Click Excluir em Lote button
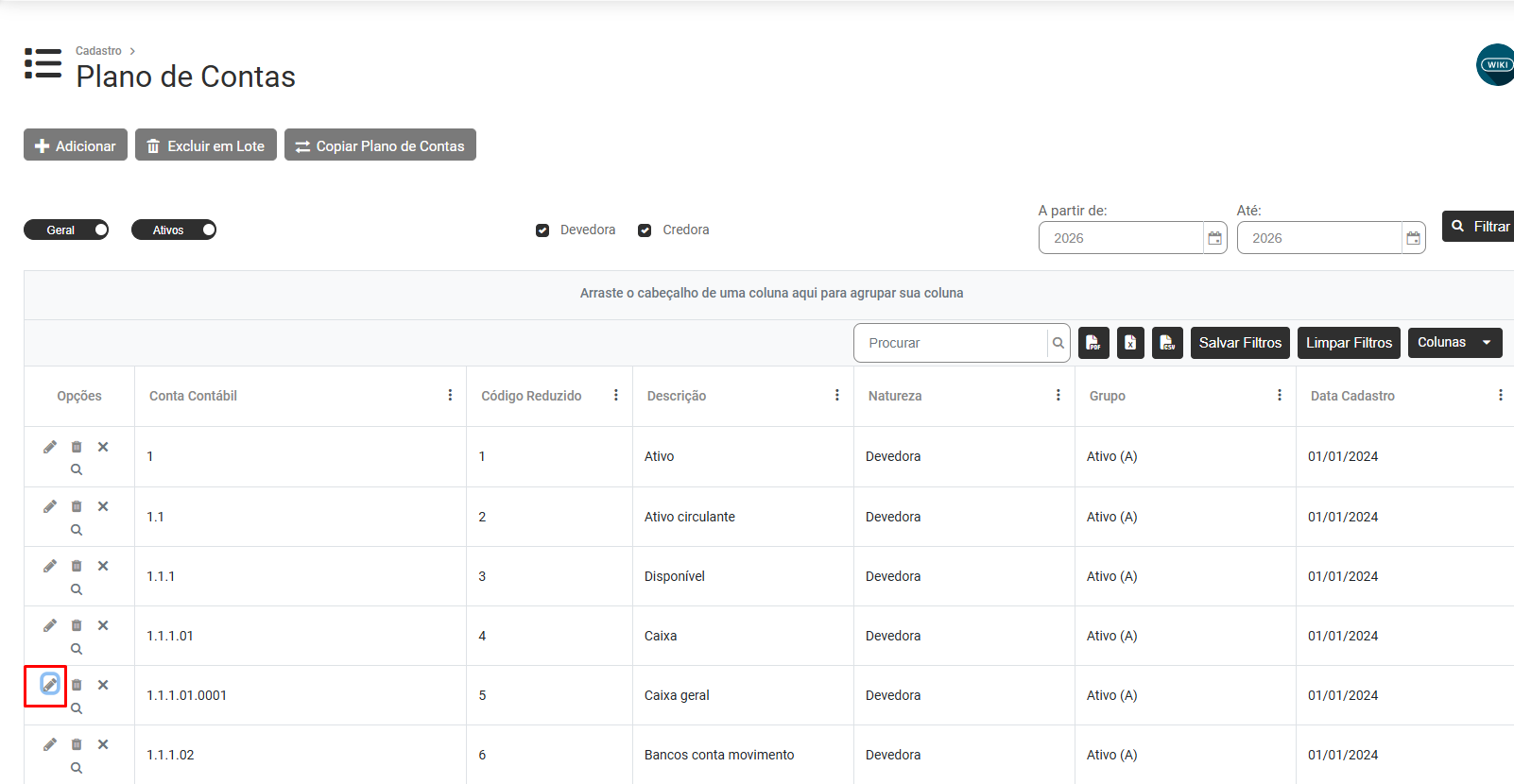 [x=206, y=145]
